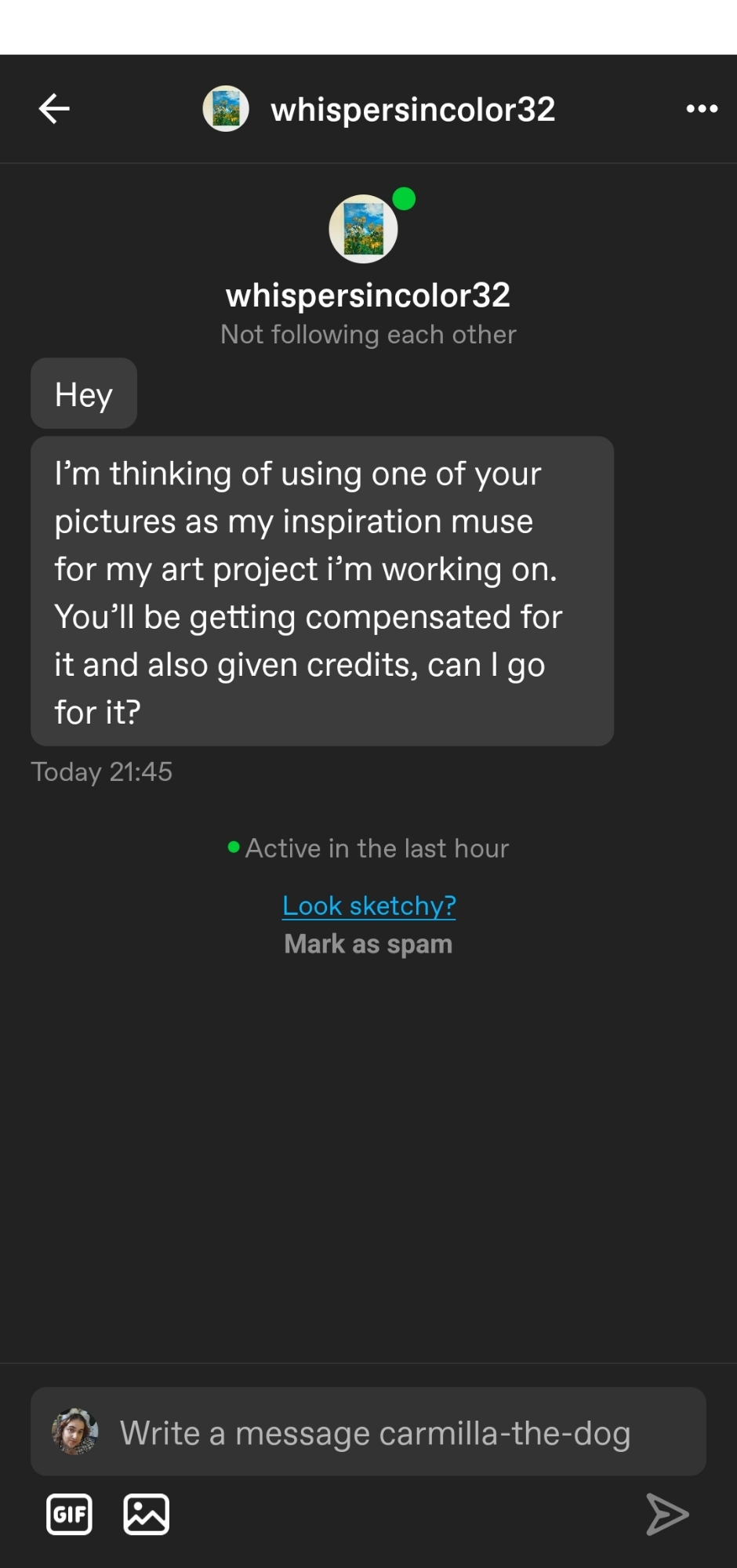Click the green dot beside the active status

point(233,847)
